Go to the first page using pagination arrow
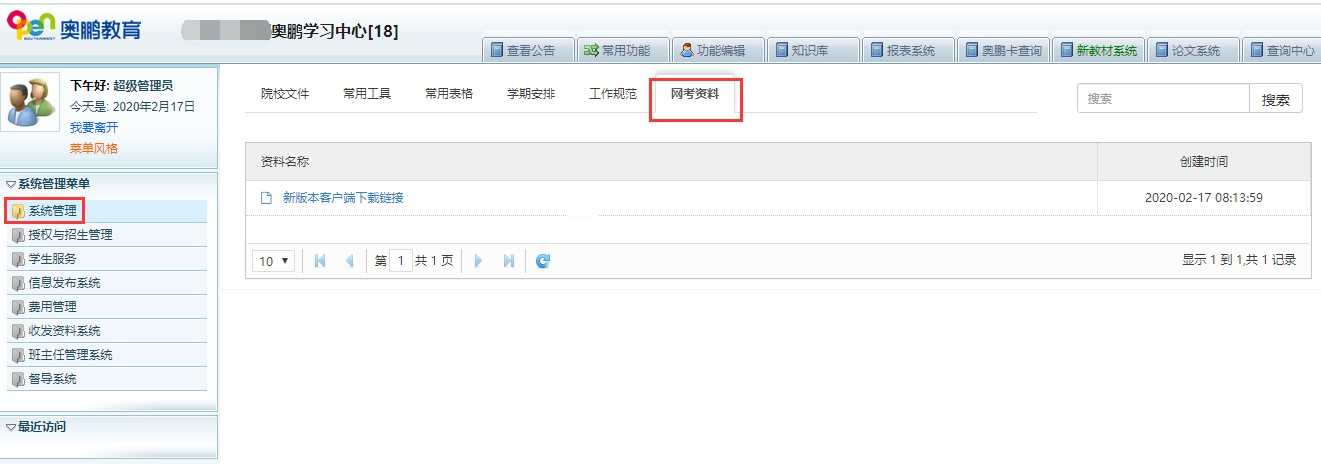The height and width of the screenshot is (464, 1321). [320, 261]
